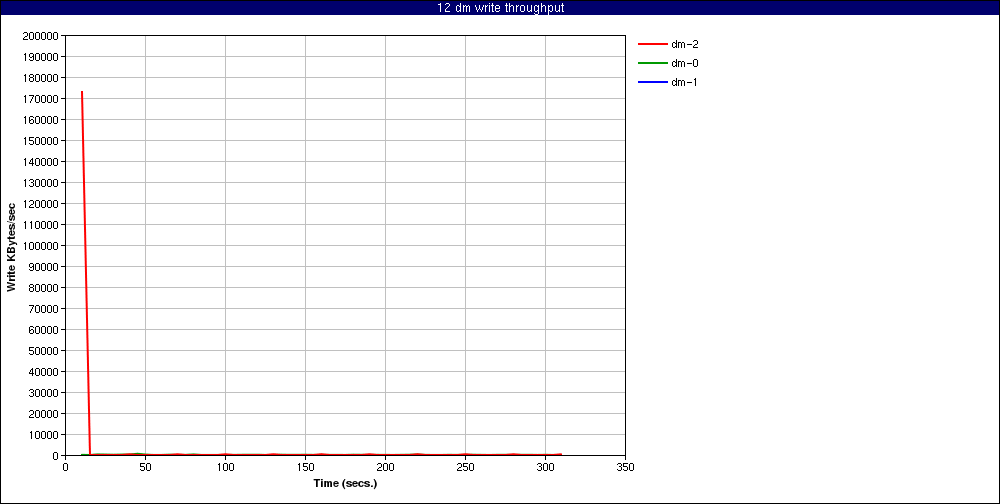Click the 350 tick on the time axis
The image size is (1000, 504).
tap(625, 466)
